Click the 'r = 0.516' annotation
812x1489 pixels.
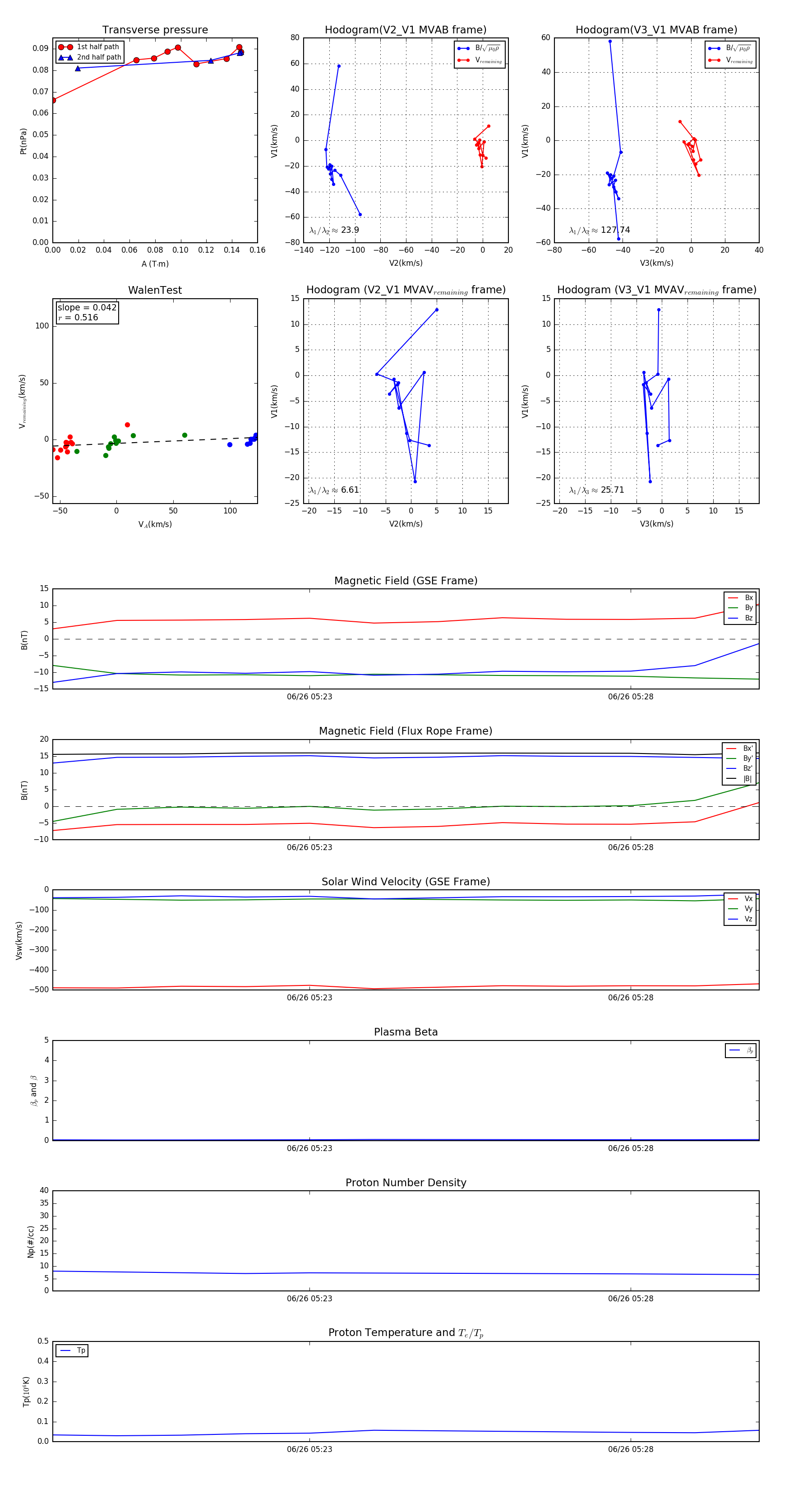(x=78, y=317)
